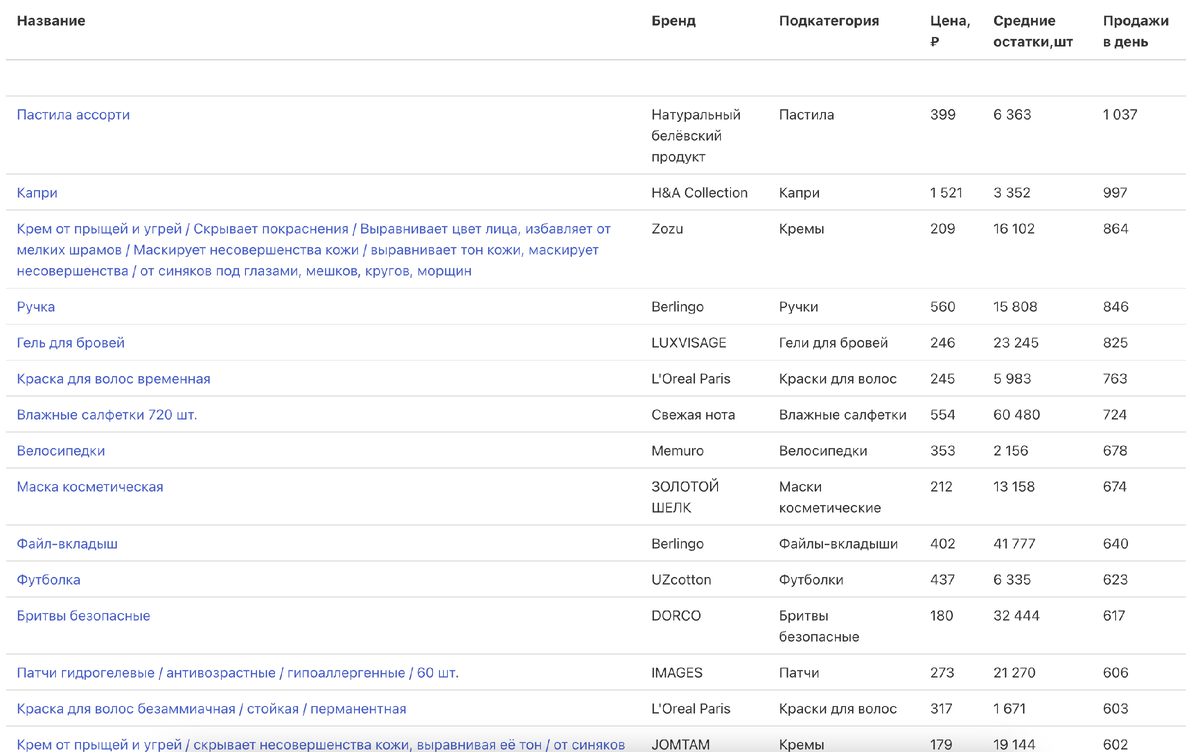The image size is (1200, 752).
Task: Open the Zozu 'Скрывает покраснения' cream product link
Action: (314, 250)
